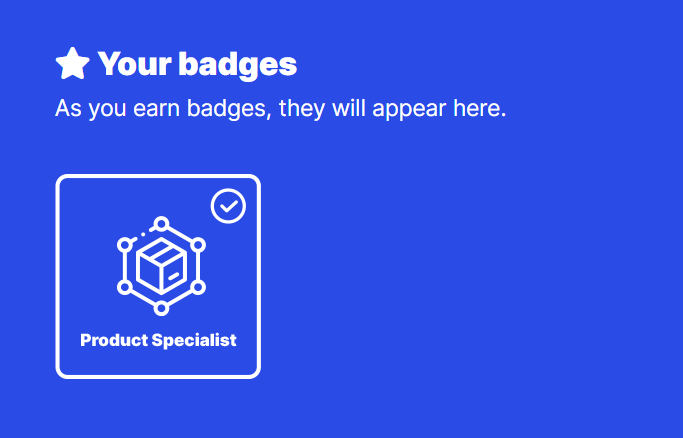Image resolution: width=683 pixels, height=438 pixels.
Task: Select the bottommost node circle of the hexagon
Action: pos(162,308)
